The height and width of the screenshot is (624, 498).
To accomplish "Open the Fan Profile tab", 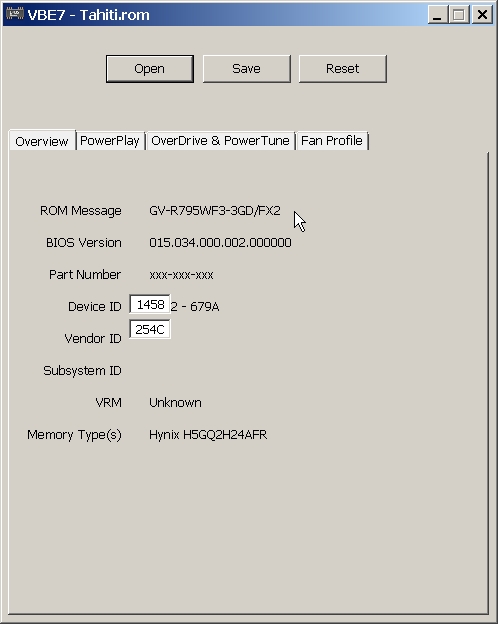I will 332,141.
